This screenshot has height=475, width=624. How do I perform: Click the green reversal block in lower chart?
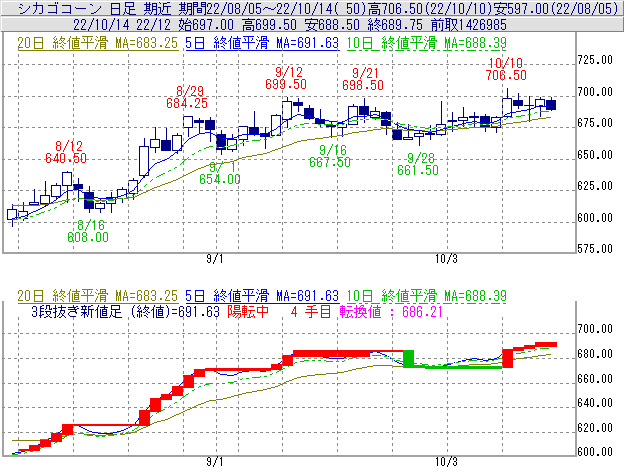(409, 358)
